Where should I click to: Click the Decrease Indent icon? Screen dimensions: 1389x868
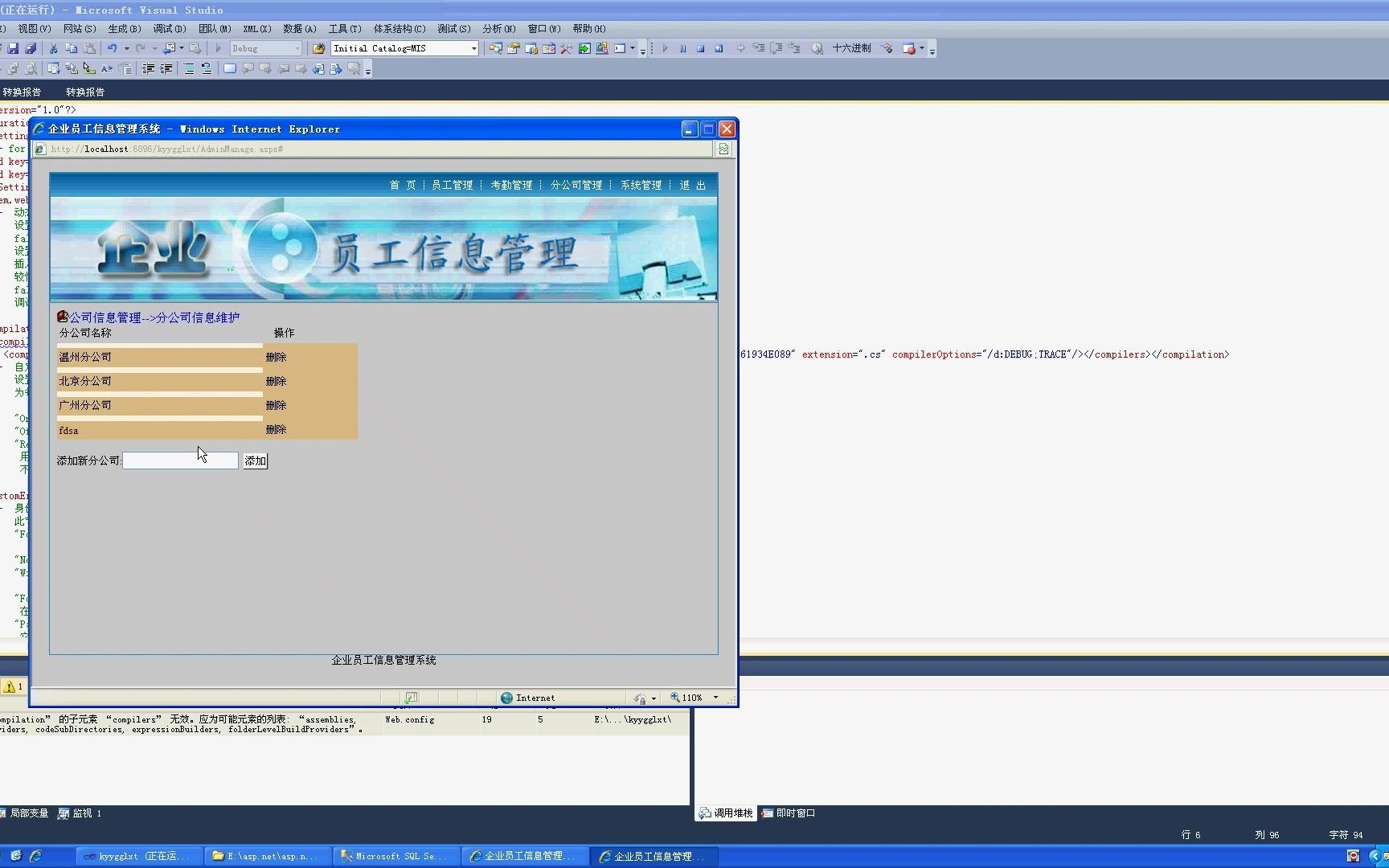tap(149, 69)
